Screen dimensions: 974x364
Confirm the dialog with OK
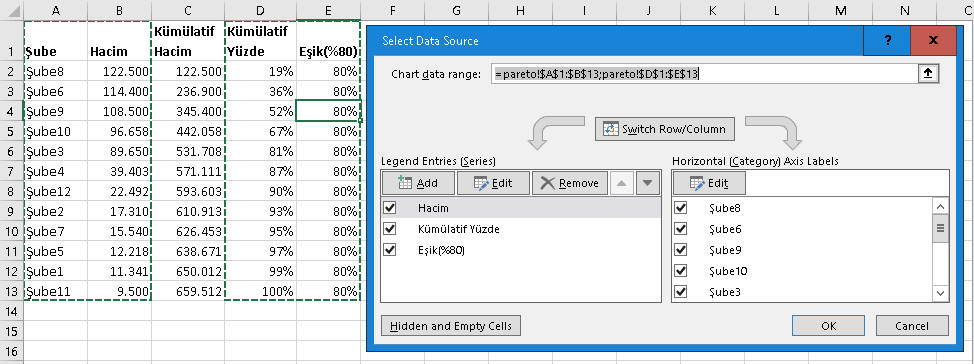[x=829, y=325]
